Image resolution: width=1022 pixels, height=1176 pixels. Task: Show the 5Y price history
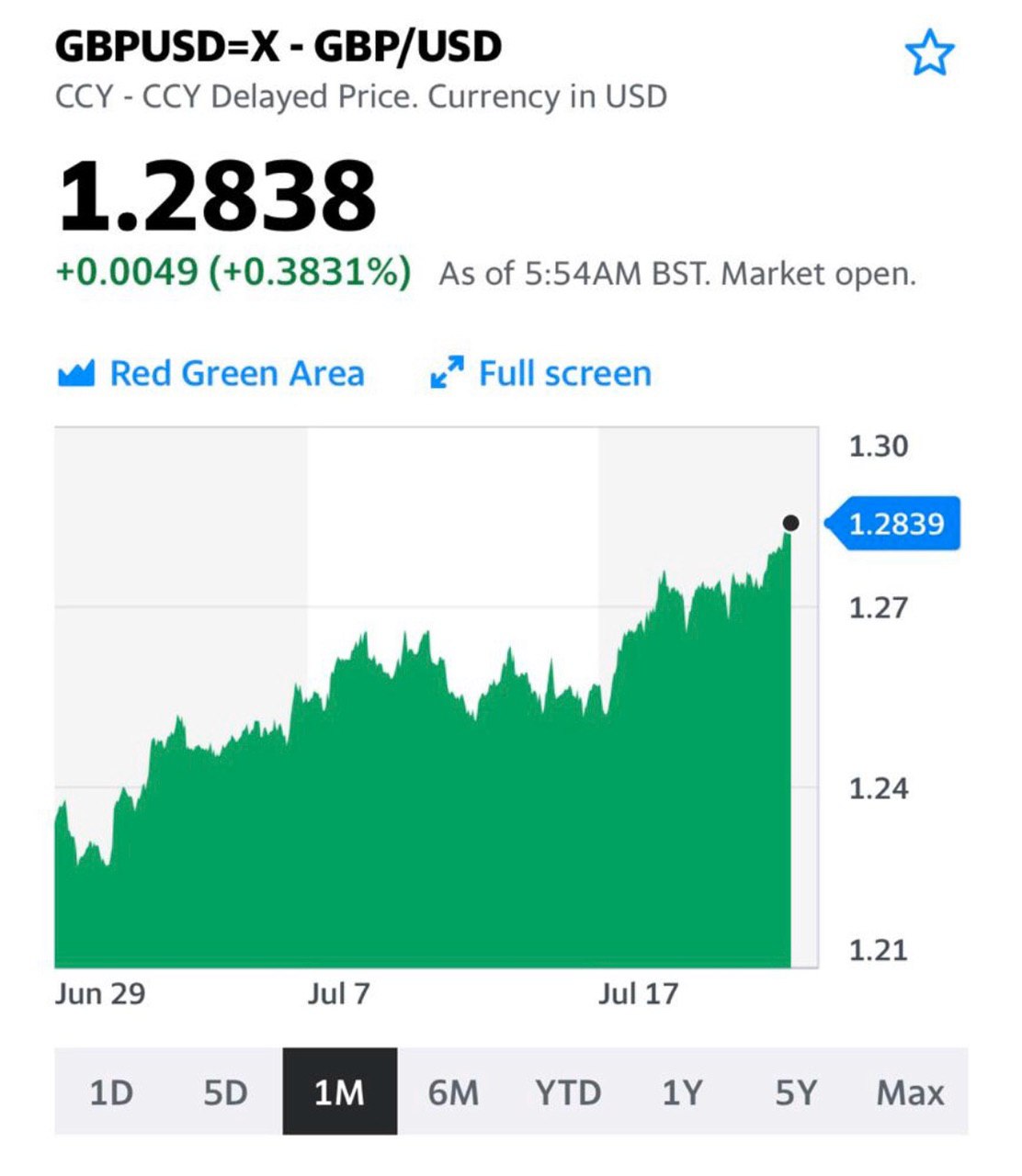[x=796, y=1092]
